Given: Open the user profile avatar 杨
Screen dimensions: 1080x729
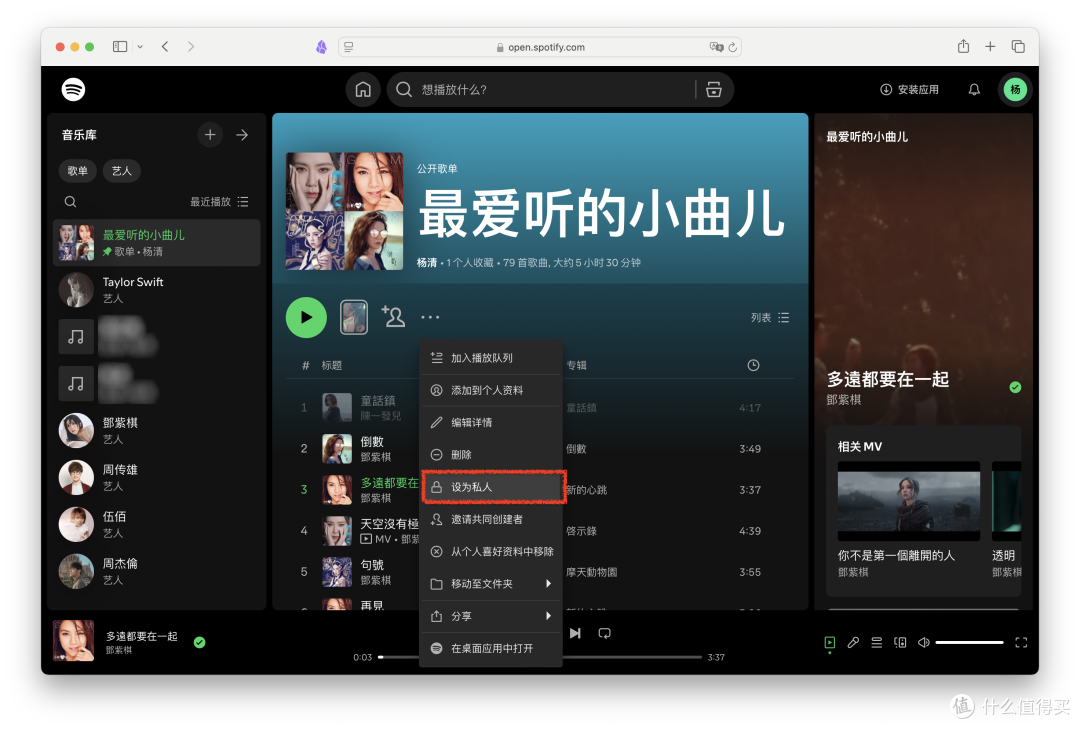Looking at the screenshot, I should [x=1015, y=90].
